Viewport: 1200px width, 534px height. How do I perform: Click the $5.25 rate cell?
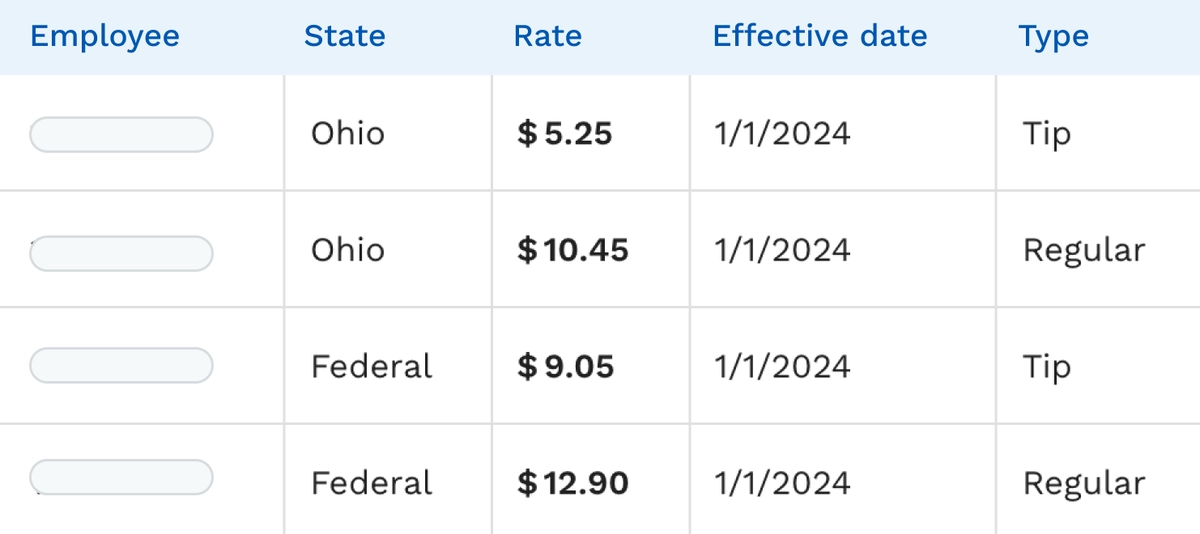(565, 134)
